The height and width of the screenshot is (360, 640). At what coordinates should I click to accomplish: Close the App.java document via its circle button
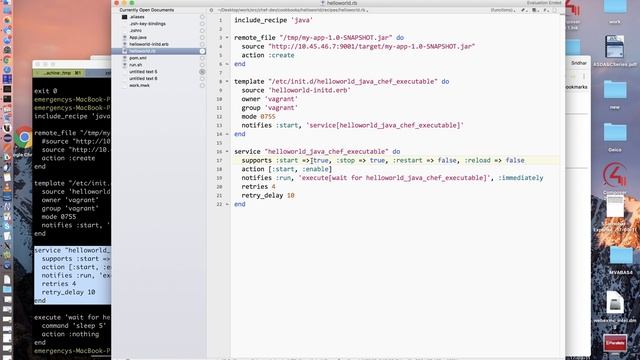click(202, 37)
